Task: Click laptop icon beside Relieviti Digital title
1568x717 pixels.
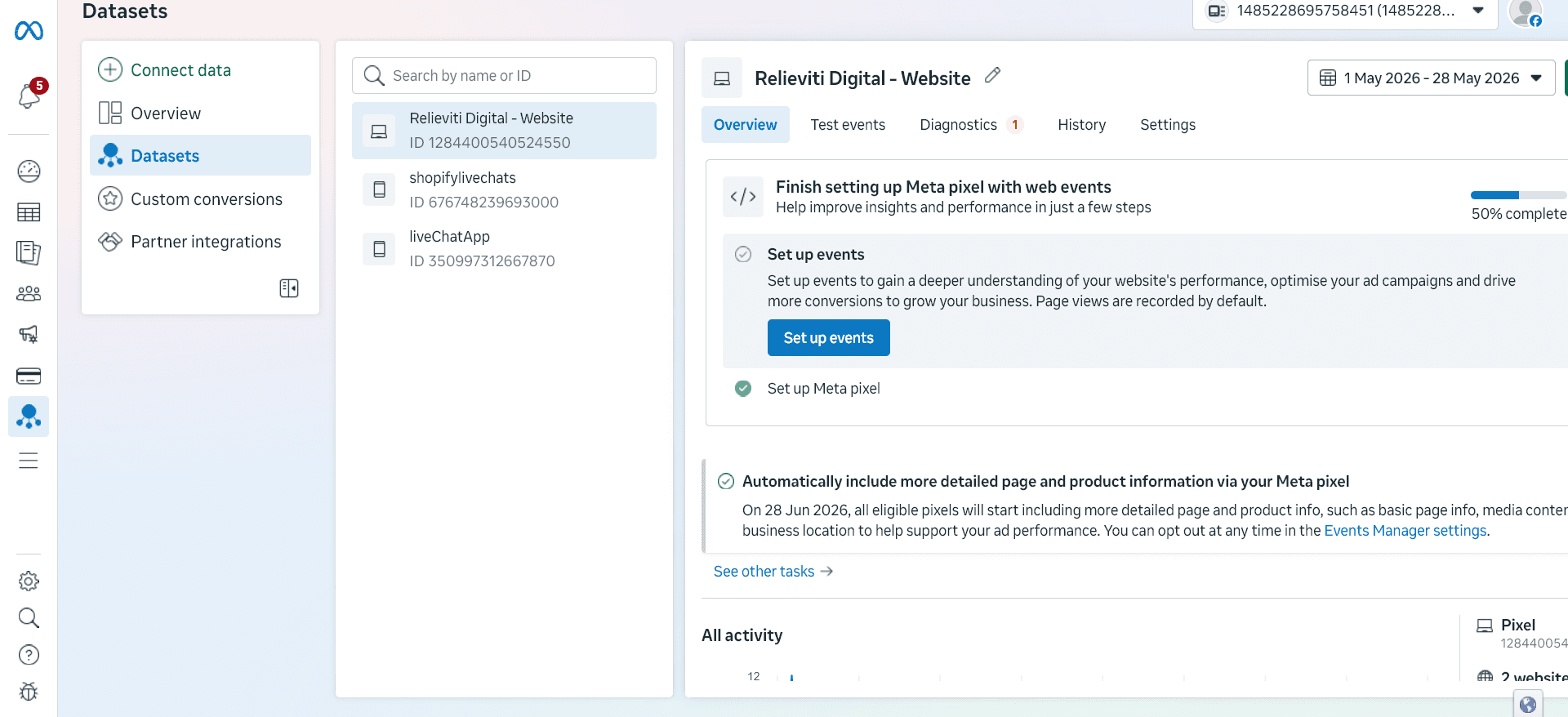Action: click(x=722, y=78)
